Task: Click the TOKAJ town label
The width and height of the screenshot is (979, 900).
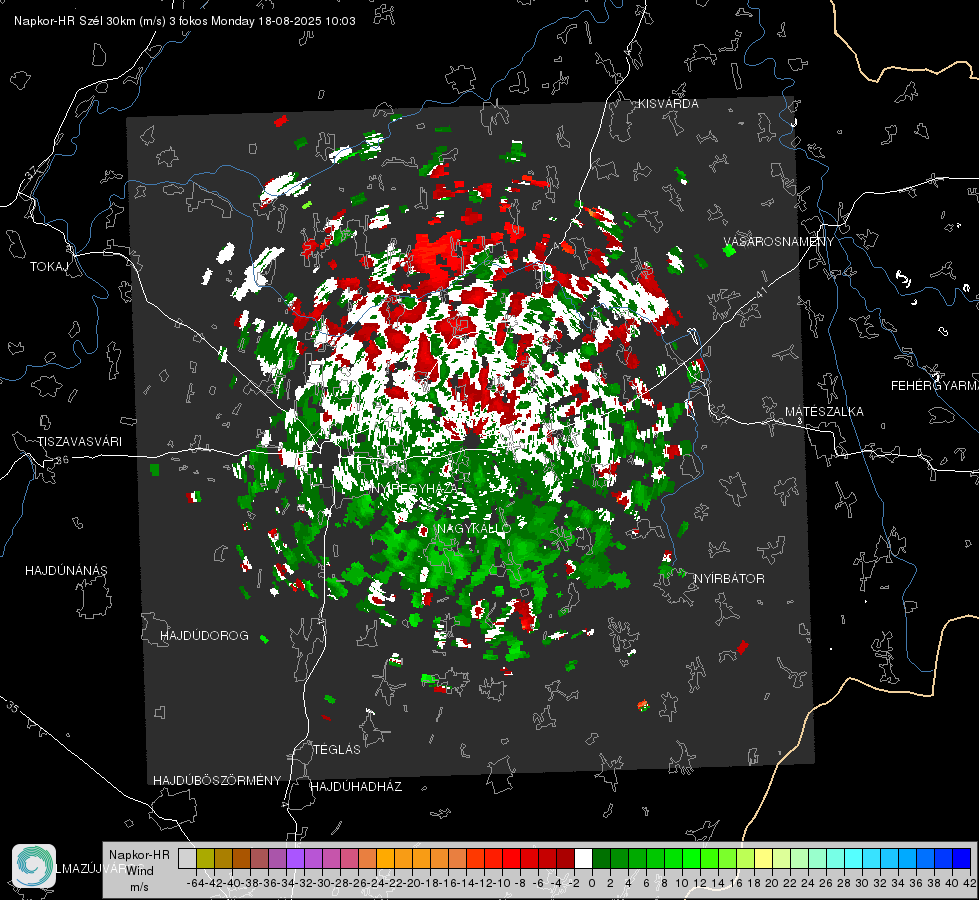Action: click(x=49, y=267)
